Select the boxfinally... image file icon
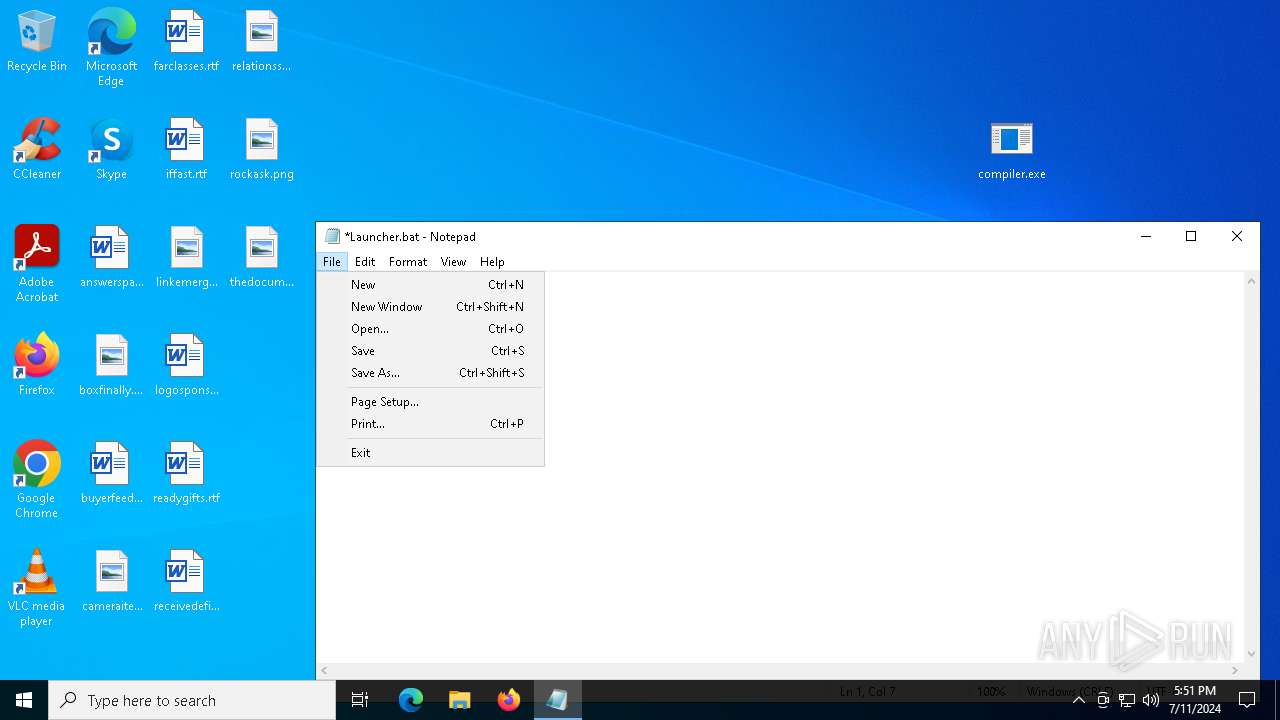The image size is (1280, 720). click(x=111, y=366)
